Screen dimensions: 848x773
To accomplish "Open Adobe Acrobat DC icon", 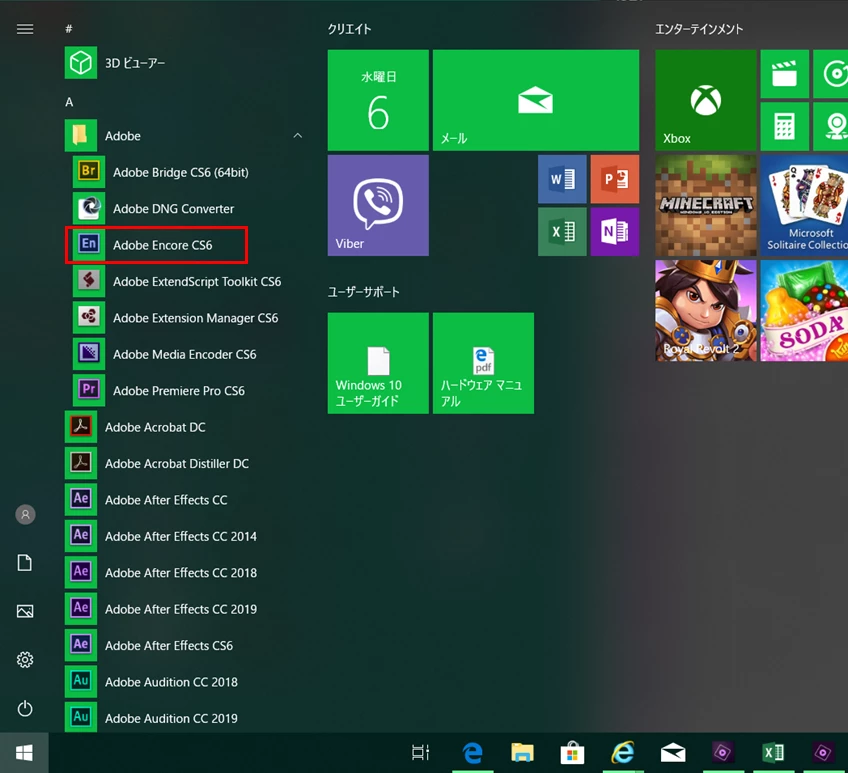I will (x=81, y=427).
